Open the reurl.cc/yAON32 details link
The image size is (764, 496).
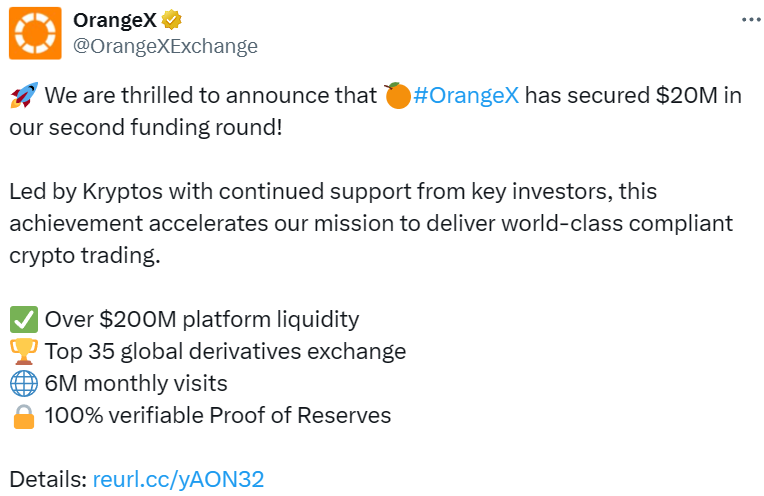178,479
